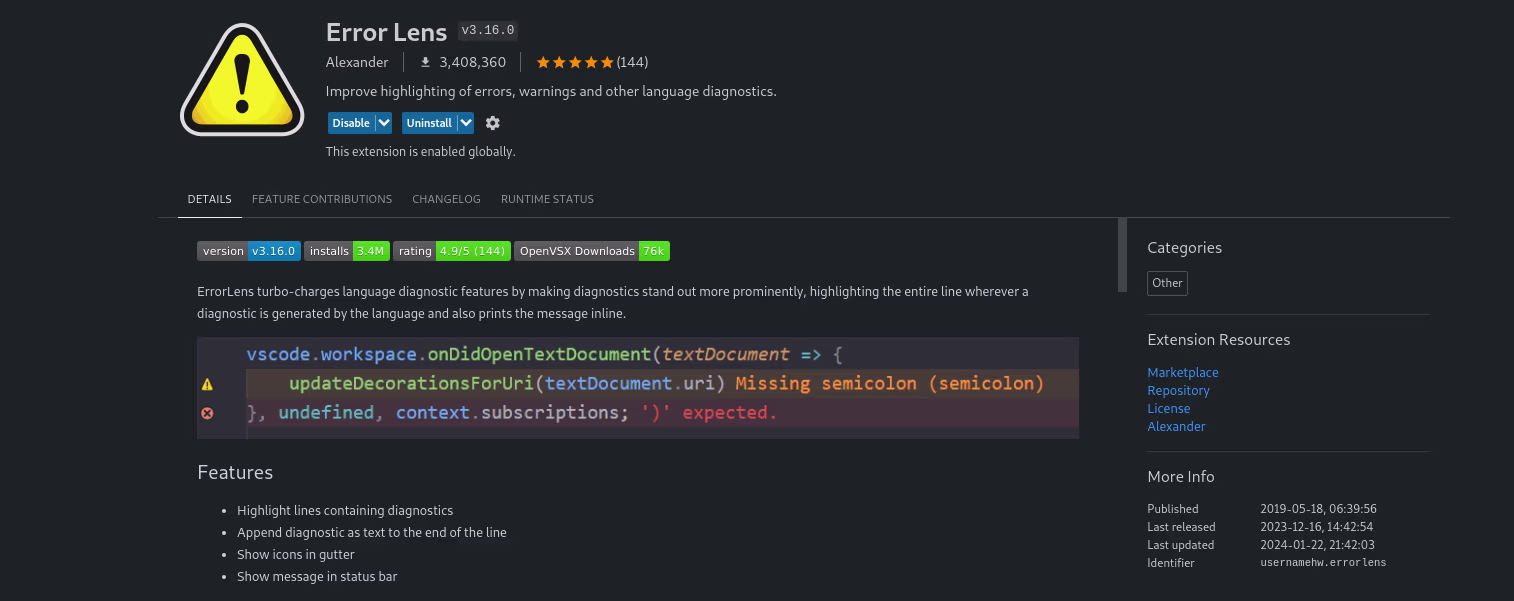Image resolution: width=1514 pixels, height=601 pixels.
Task: Click the Extension Resources heading
Action: coord(1219,340)
